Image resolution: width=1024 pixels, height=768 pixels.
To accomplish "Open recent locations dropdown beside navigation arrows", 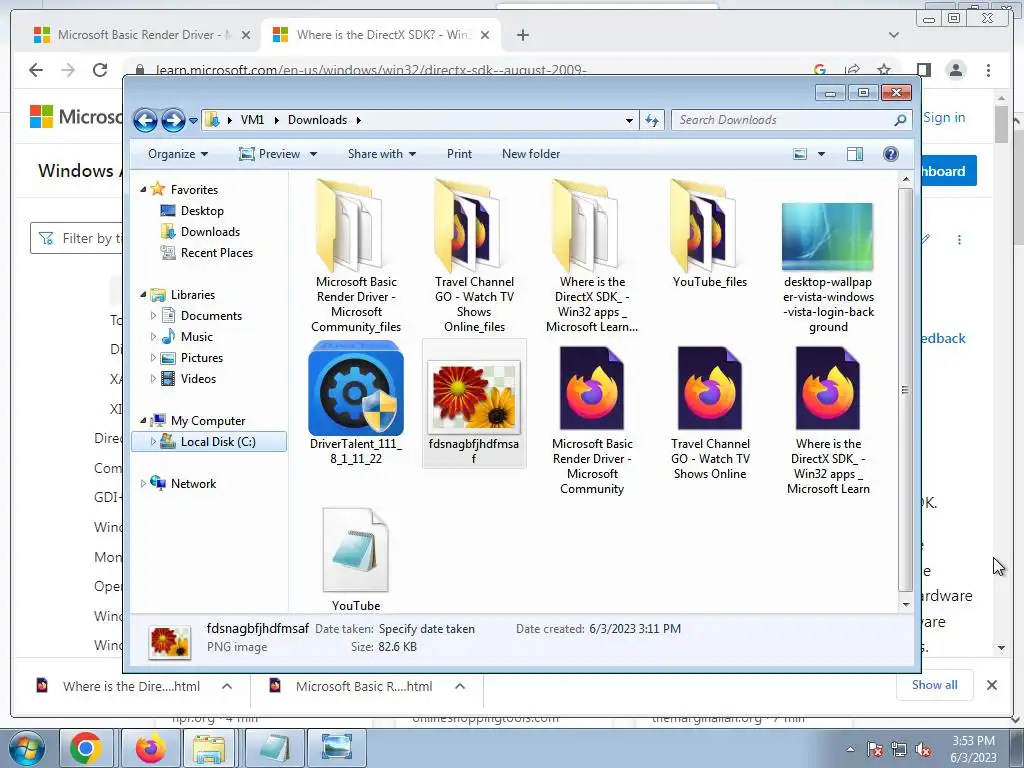I will point(193,121).
